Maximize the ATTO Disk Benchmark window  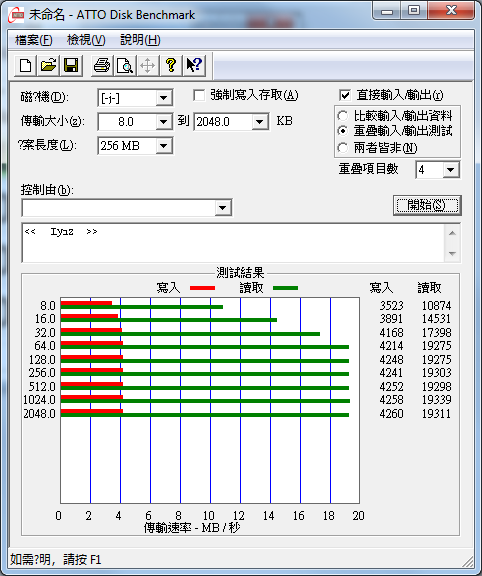(414, 10)
